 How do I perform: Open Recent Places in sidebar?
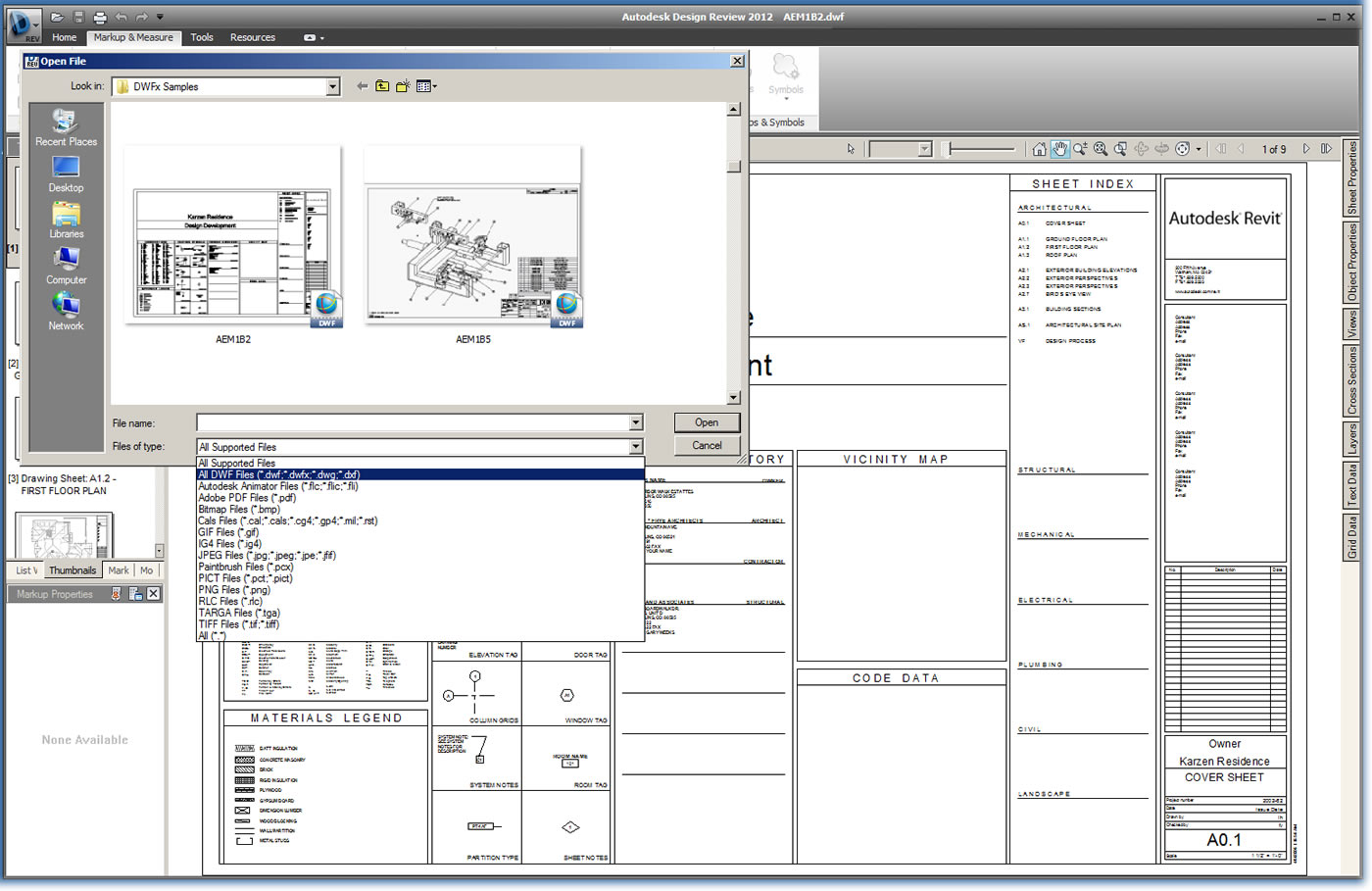point(66,127)
